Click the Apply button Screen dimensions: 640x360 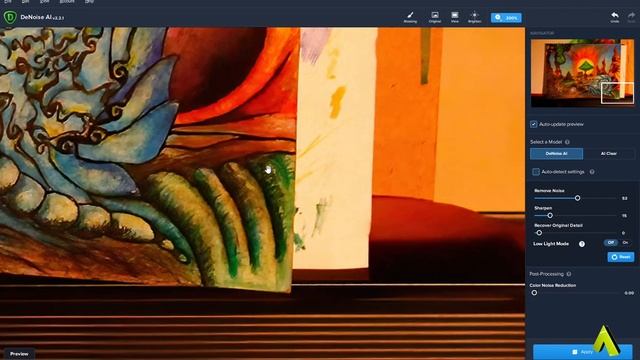(x=582, y=352)
